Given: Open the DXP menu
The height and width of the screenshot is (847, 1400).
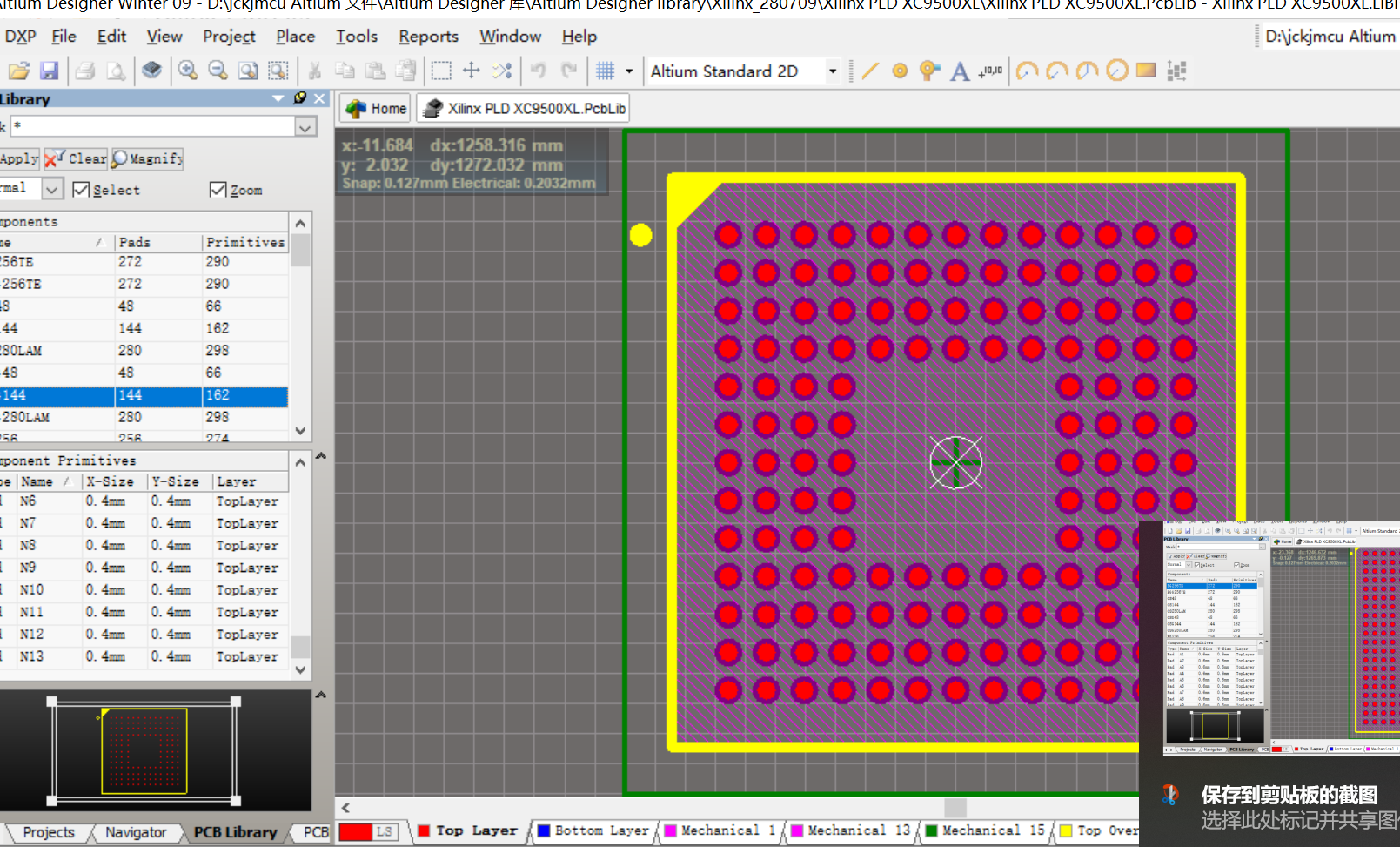Looking at the screenshot, I should click(x=20, y=37).
